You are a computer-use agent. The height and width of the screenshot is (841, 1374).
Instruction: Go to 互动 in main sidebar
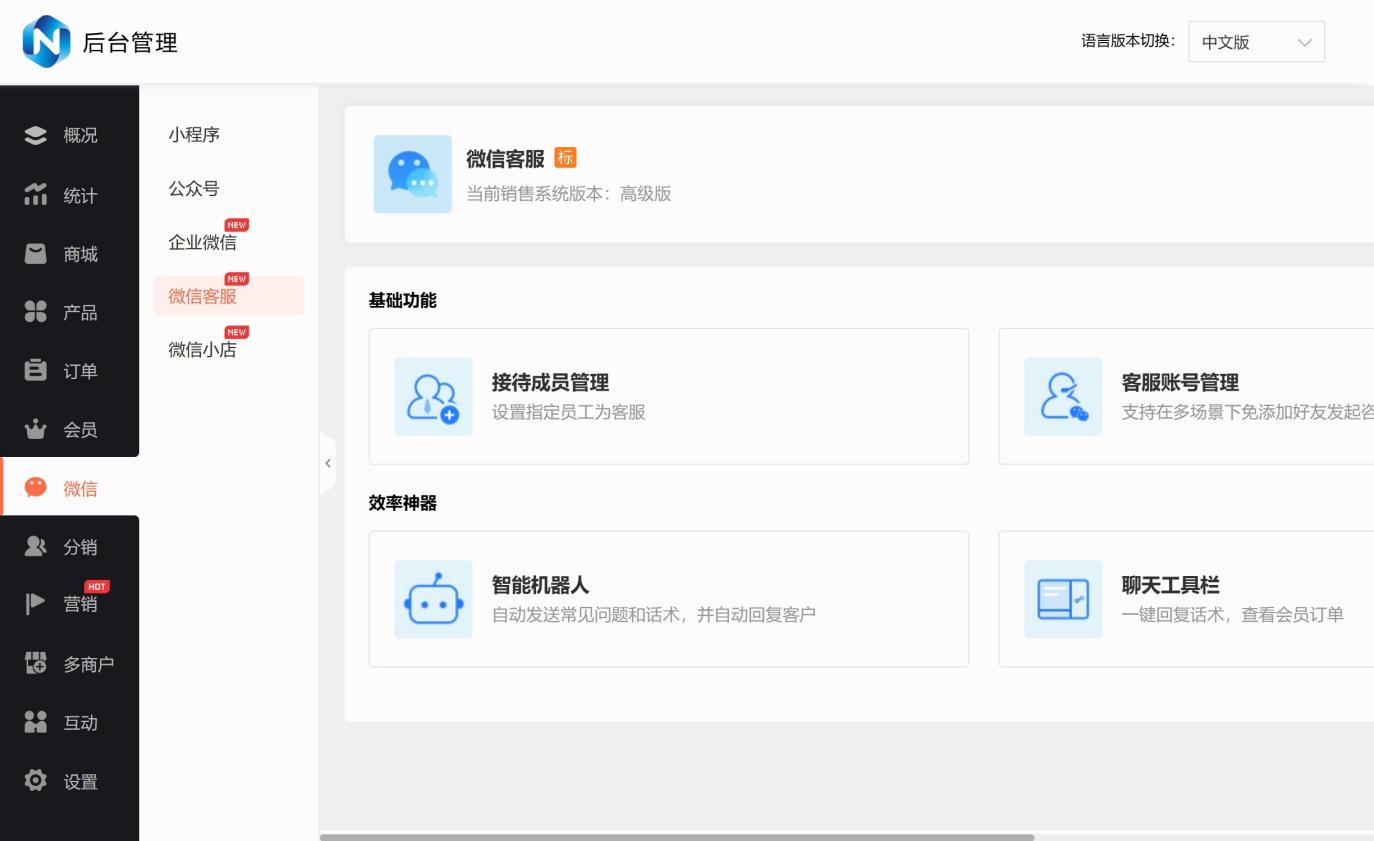tap(69, 723)
